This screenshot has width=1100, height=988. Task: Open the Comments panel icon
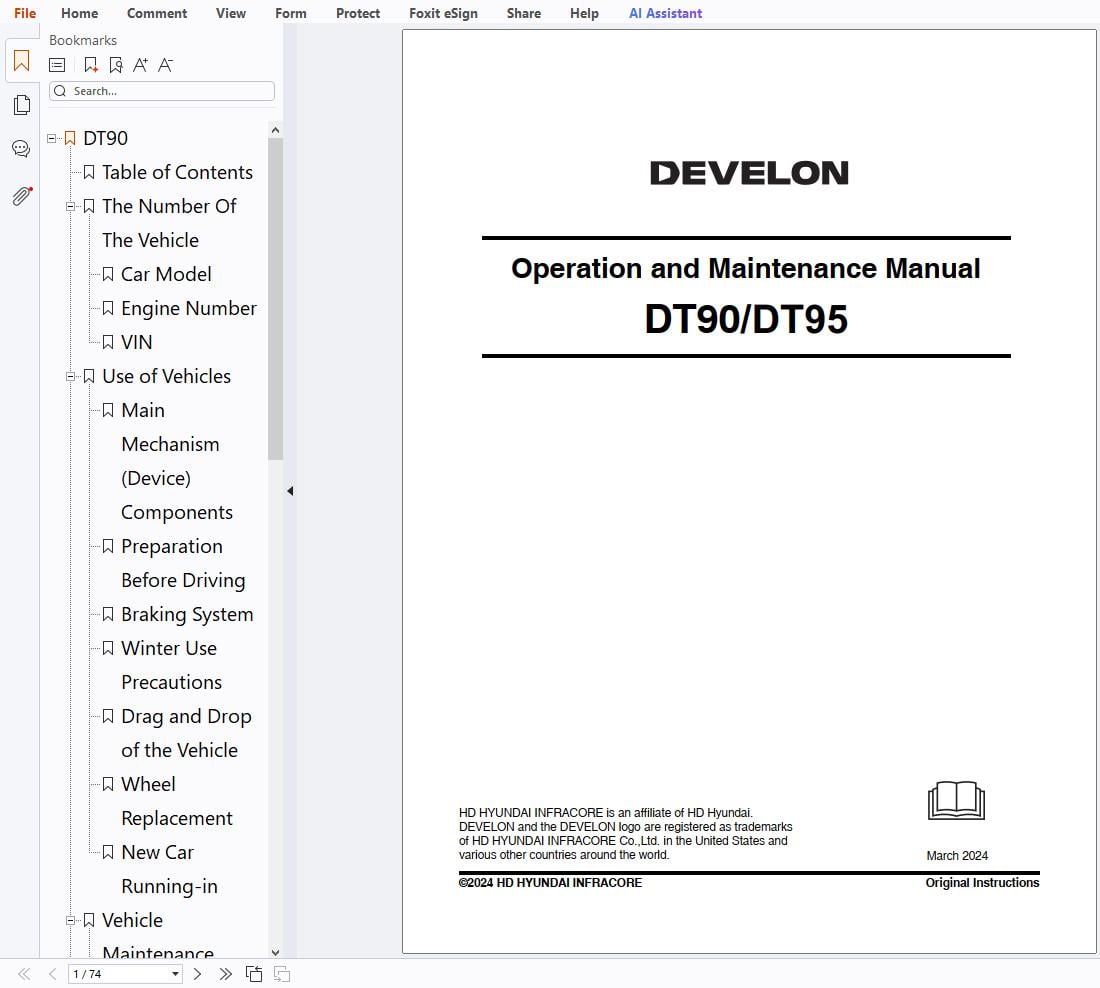click(21, 148)
